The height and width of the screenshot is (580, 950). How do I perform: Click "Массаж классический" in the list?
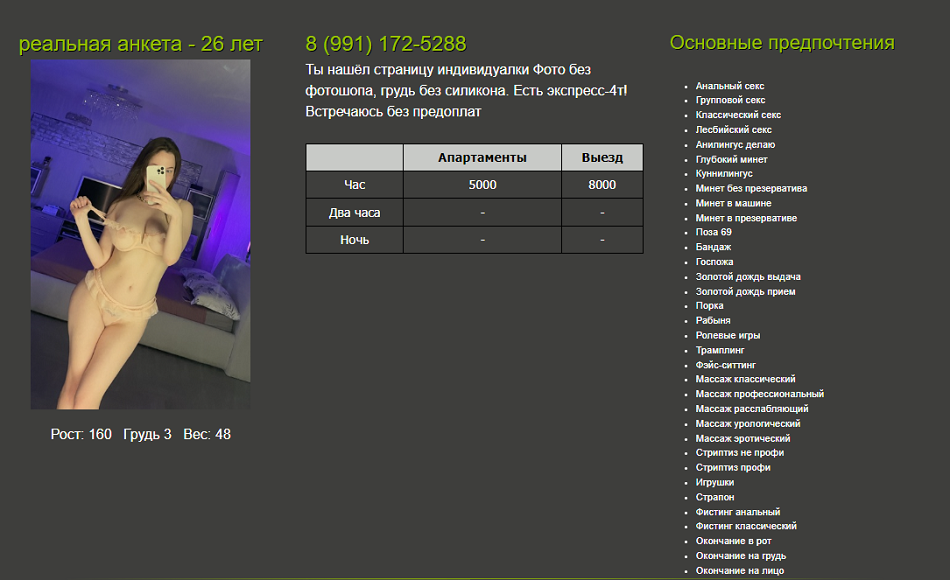coord(745,379)
